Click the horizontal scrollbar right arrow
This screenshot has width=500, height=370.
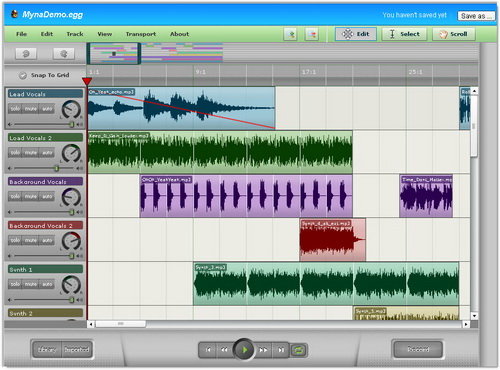coord(466,324)
